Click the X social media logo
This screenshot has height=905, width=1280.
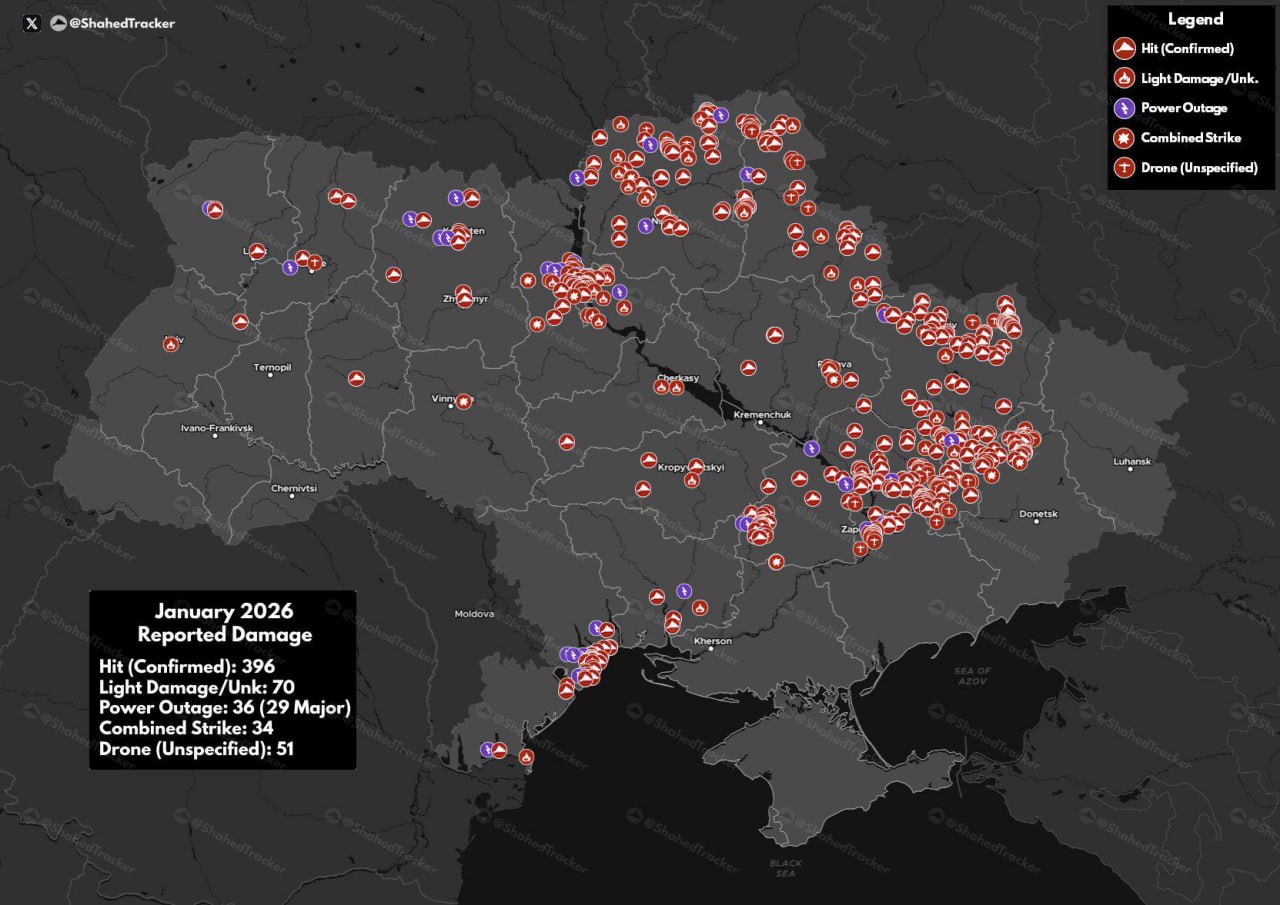31,23
